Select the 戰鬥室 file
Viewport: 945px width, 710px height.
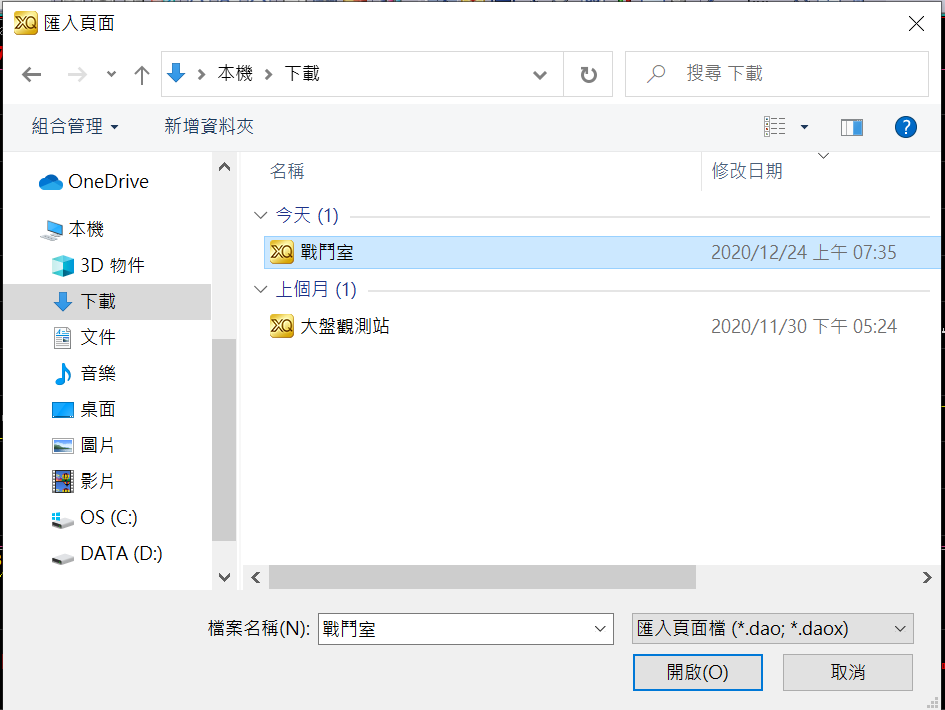(601, 252)
